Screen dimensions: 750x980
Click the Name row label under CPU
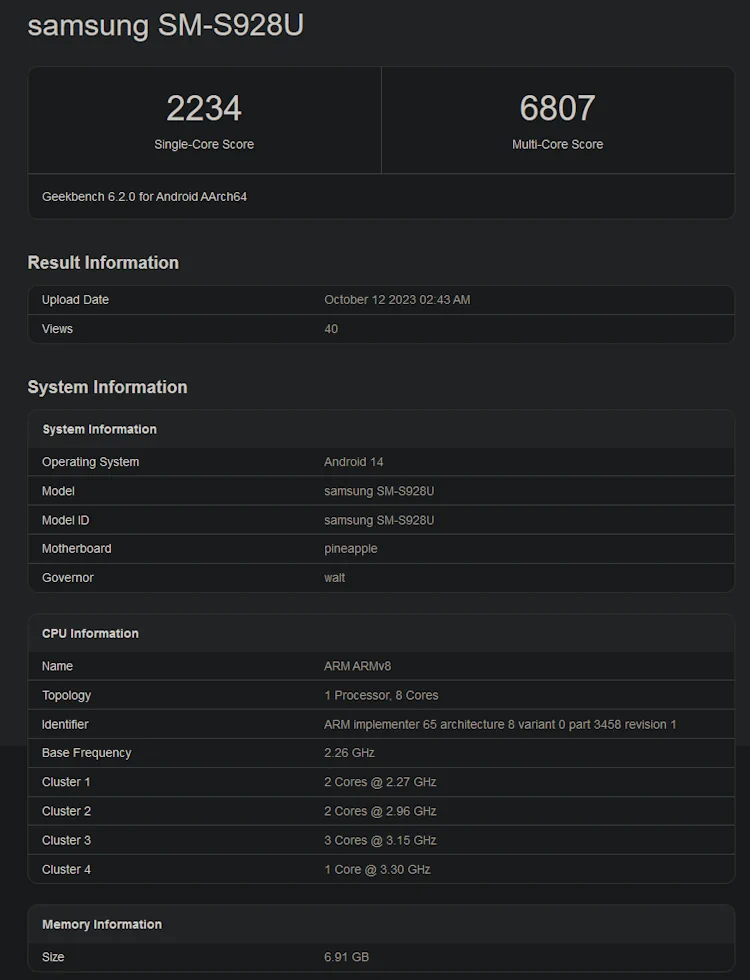click(x=57, y=666)
